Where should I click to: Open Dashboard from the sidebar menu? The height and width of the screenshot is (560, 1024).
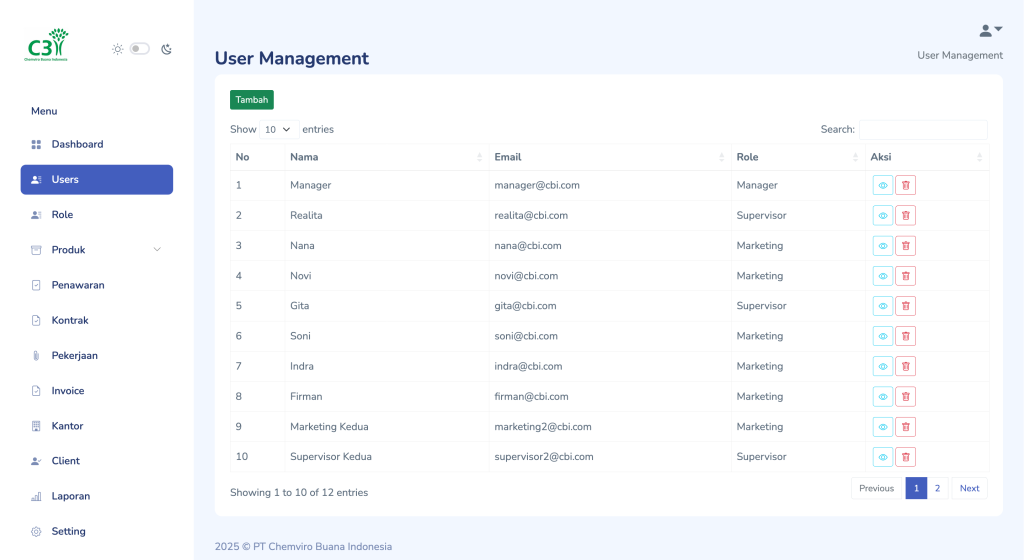77,144
